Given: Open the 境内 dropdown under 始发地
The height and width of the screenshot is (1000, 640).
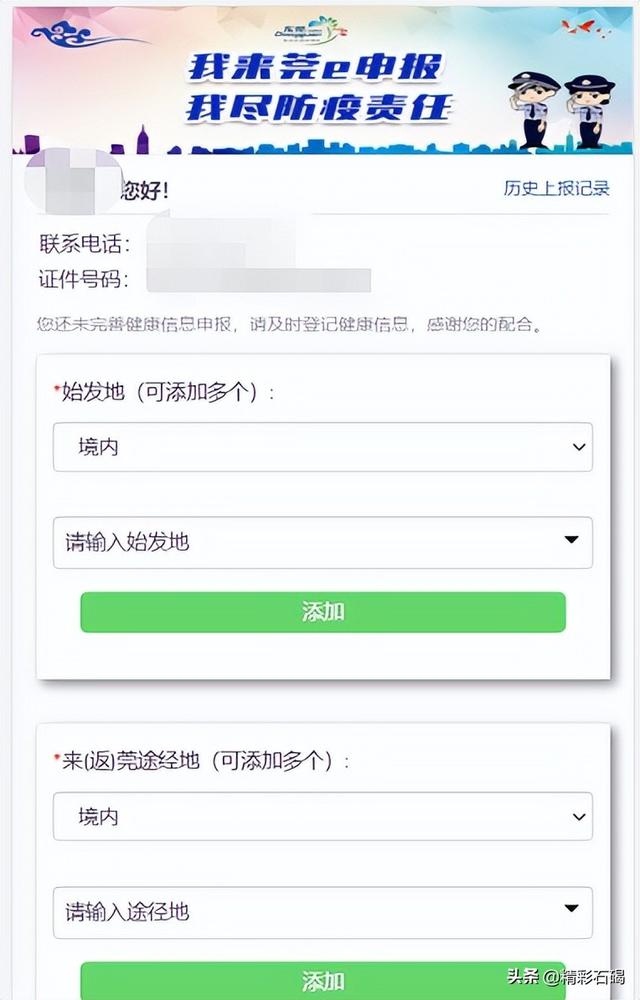Looking at the screenshot, I should (320, 447).
